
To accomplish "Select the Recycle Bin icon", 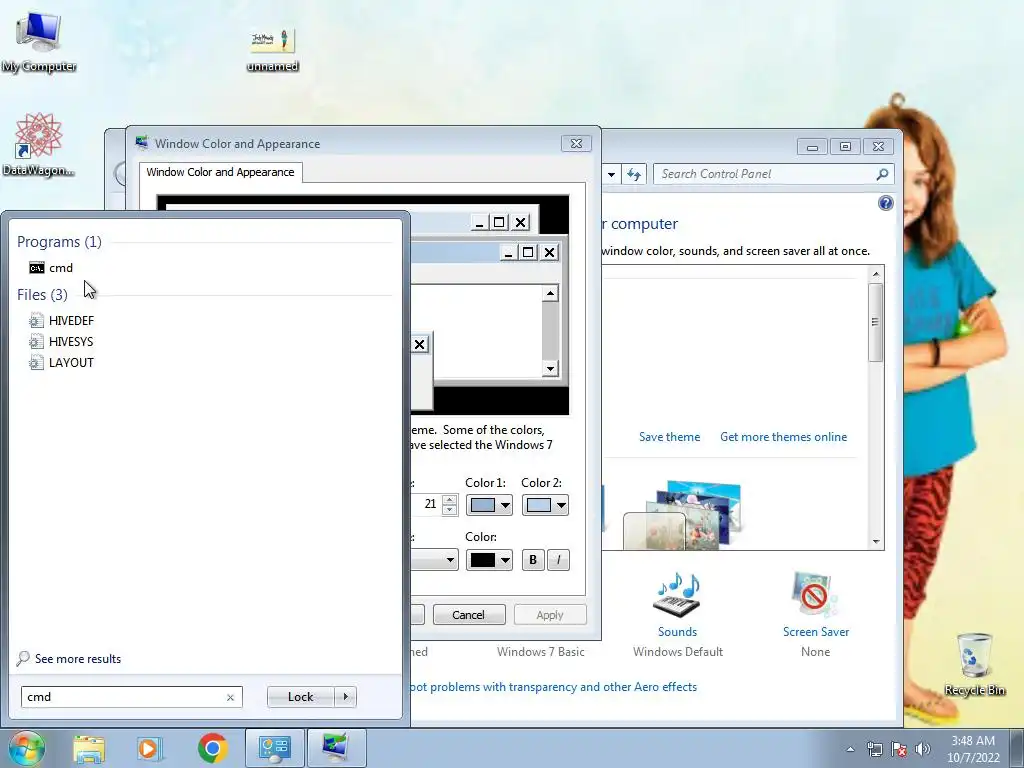I will (974, 664).
